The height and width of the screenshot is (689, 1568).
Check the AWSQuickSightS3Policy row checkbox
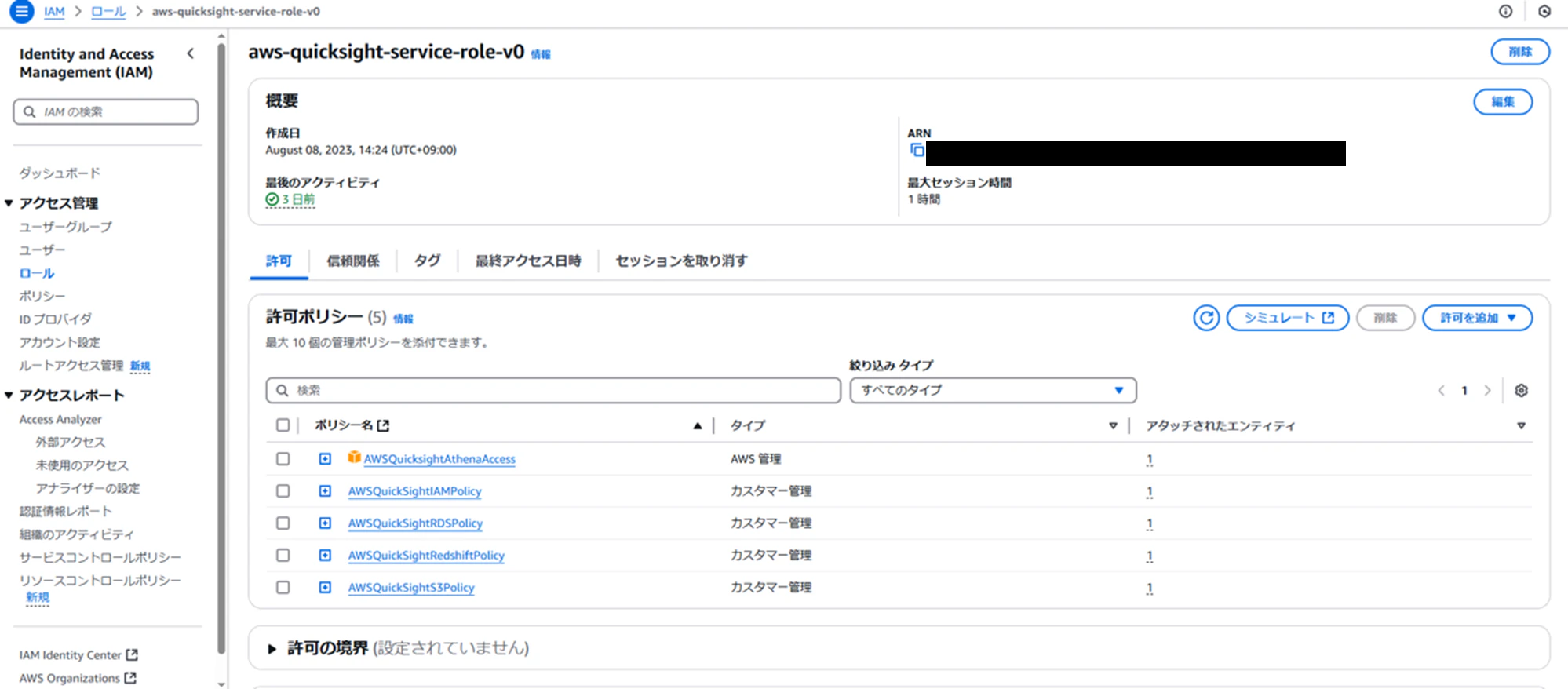tap(283, 588)
